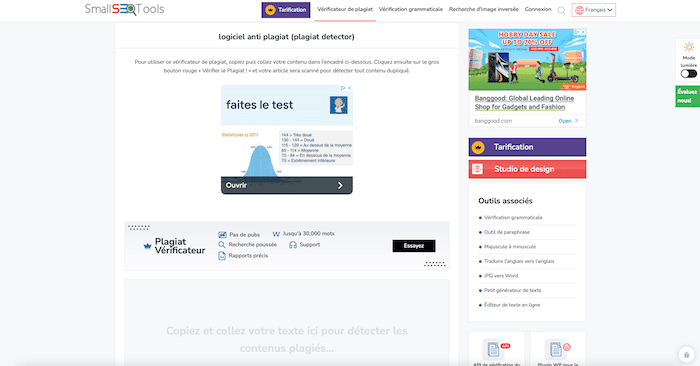
Task: Click the Rapports précis document icon
Action: pyautogui.click(x=222, y=256)
